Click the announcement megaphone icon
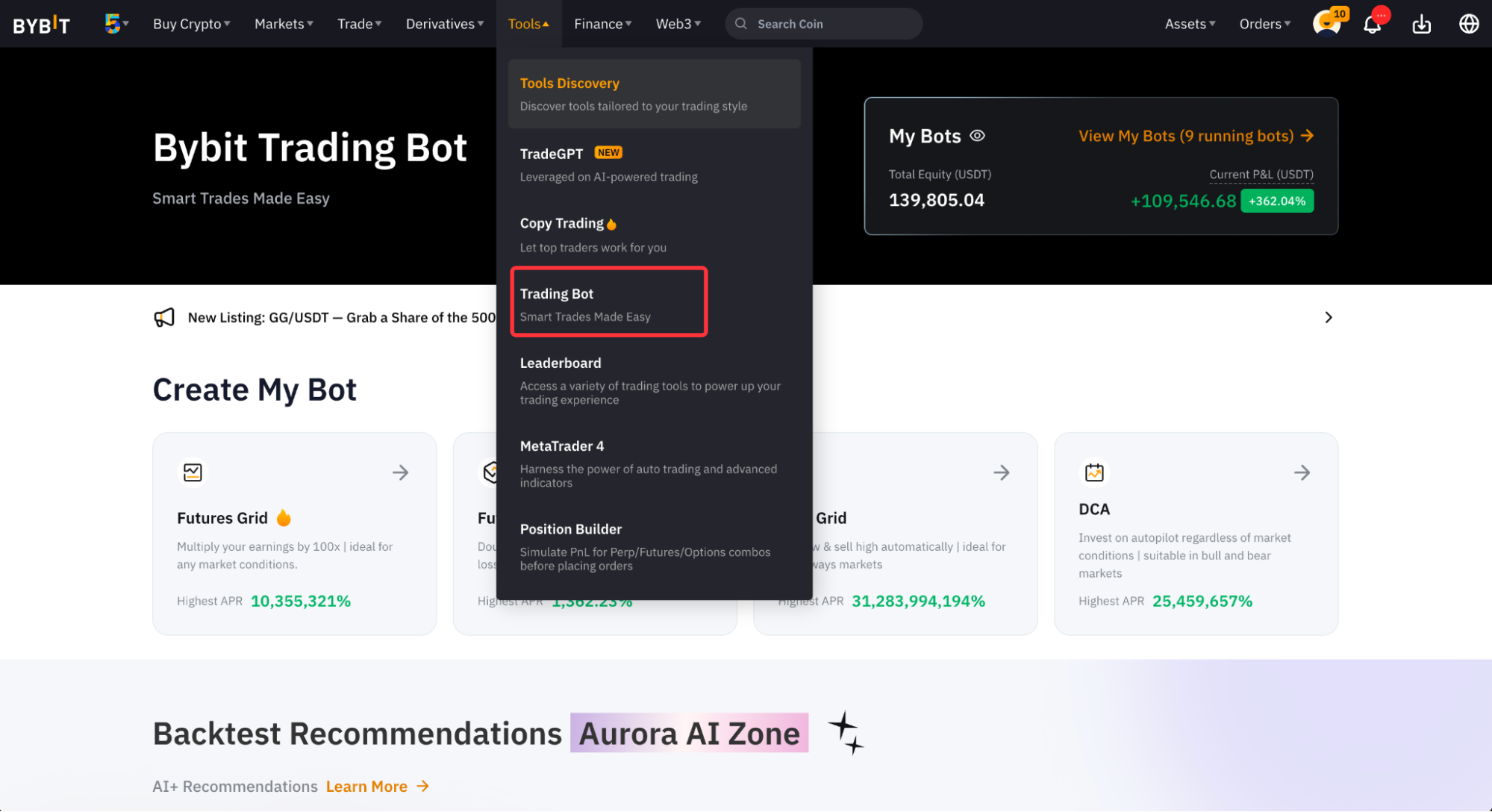The height and width of the screenshot is (812, 1492). [164, 317]
